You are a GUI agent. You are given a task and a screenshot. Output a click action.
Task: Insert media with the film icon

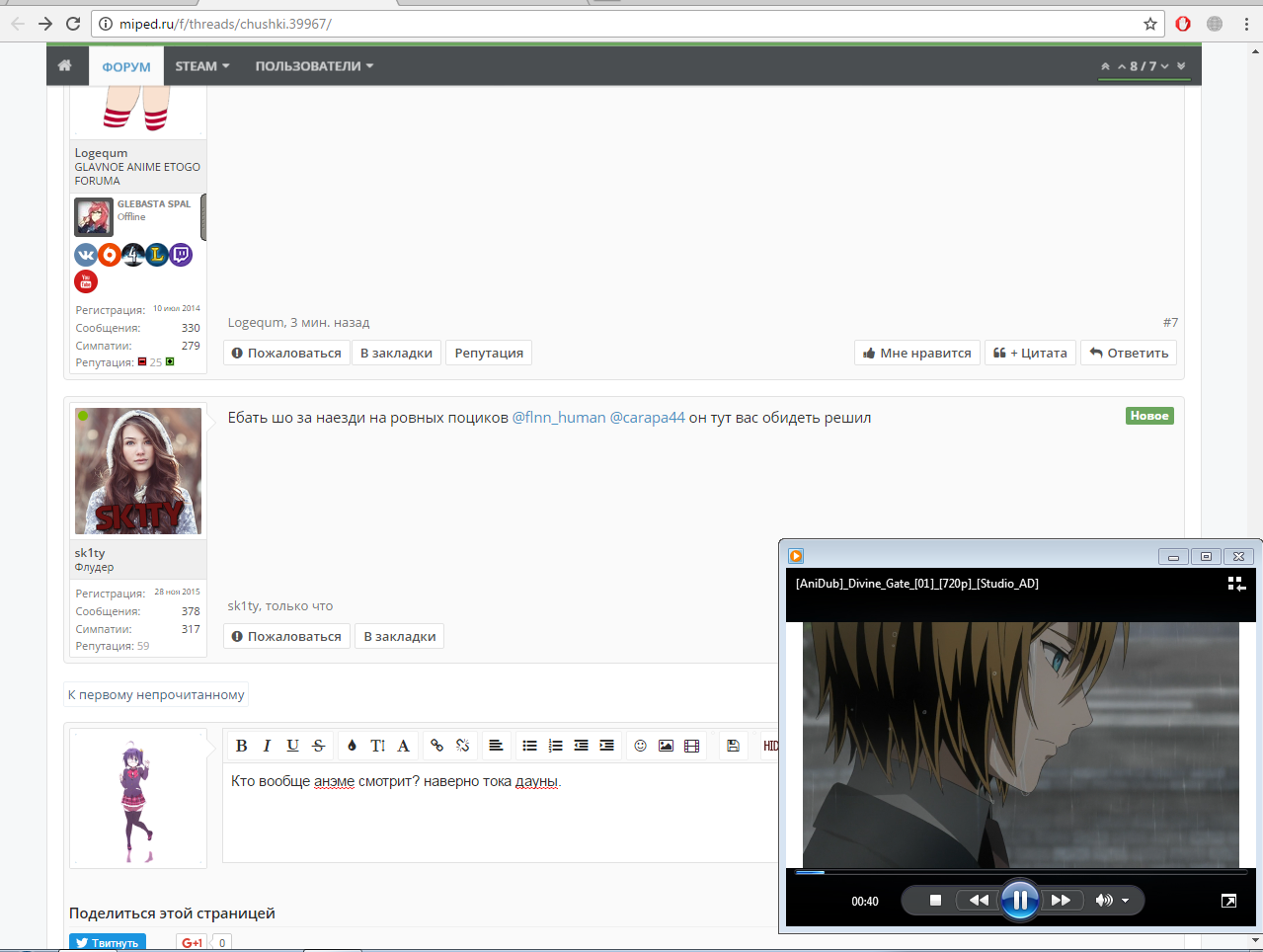(691, 746)
